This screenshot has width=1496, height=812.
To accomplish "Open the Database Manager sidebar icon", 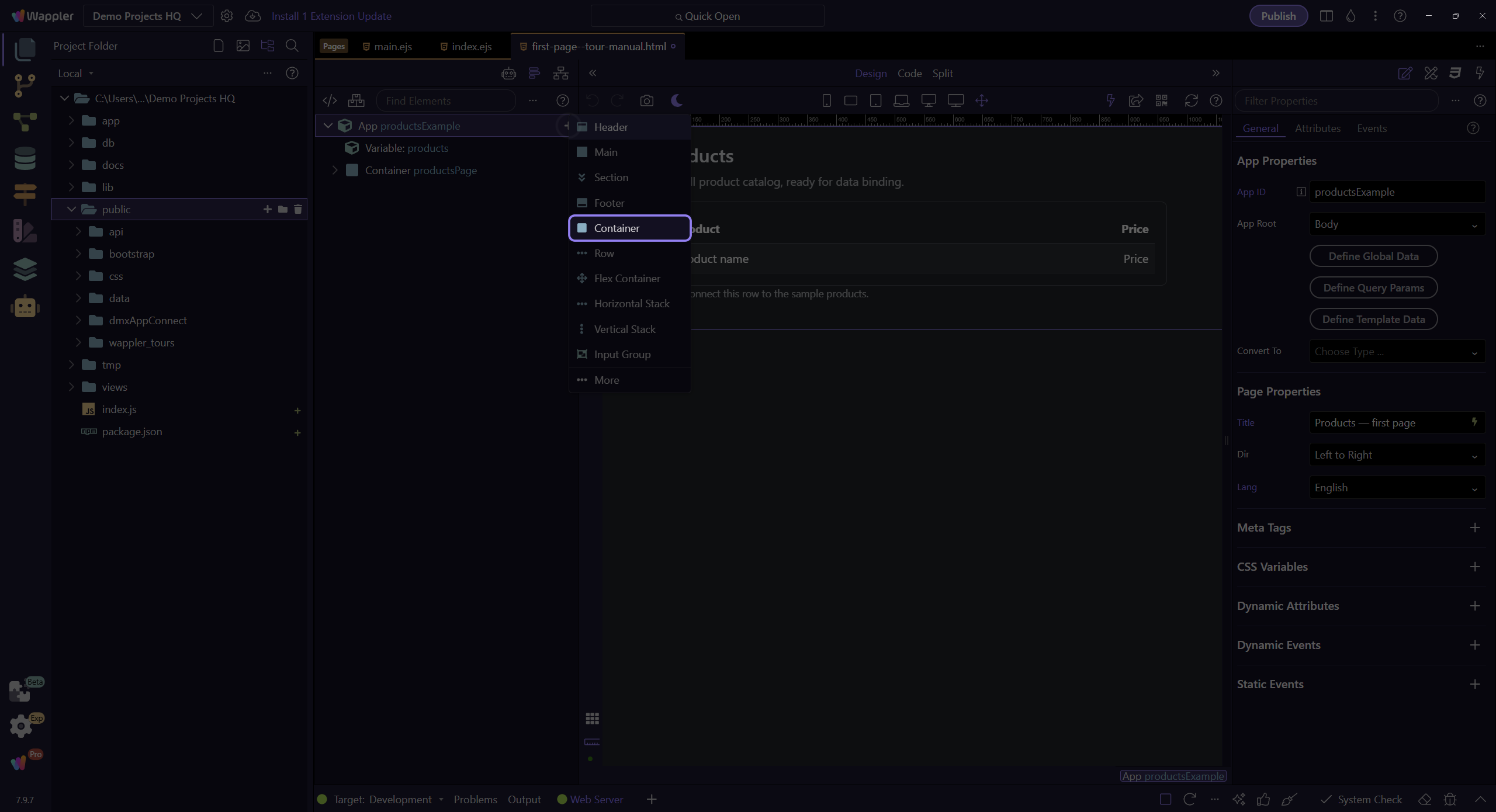I will (x=25, y=158).
